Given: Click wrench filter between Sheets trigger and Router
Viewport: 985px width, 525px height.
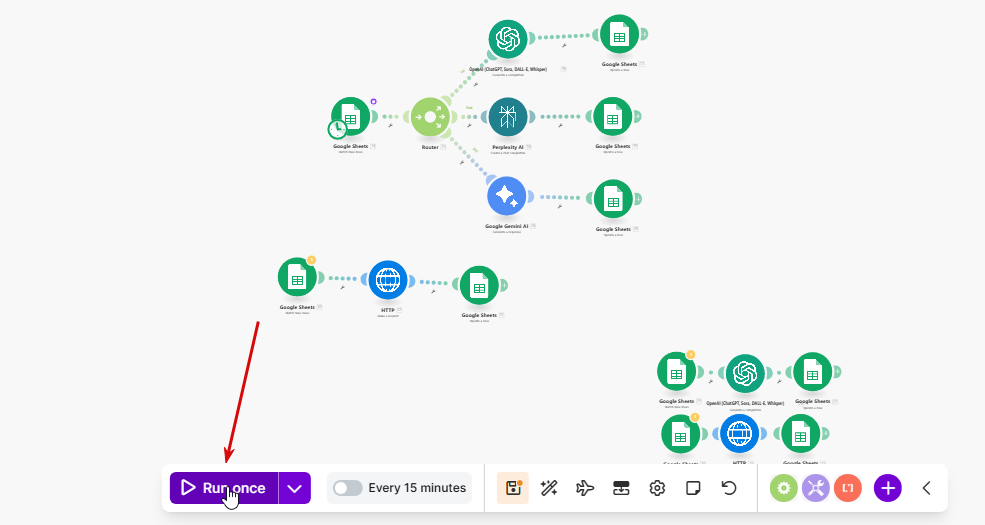Looking at the screenshot, I should [x=391, y=125].
